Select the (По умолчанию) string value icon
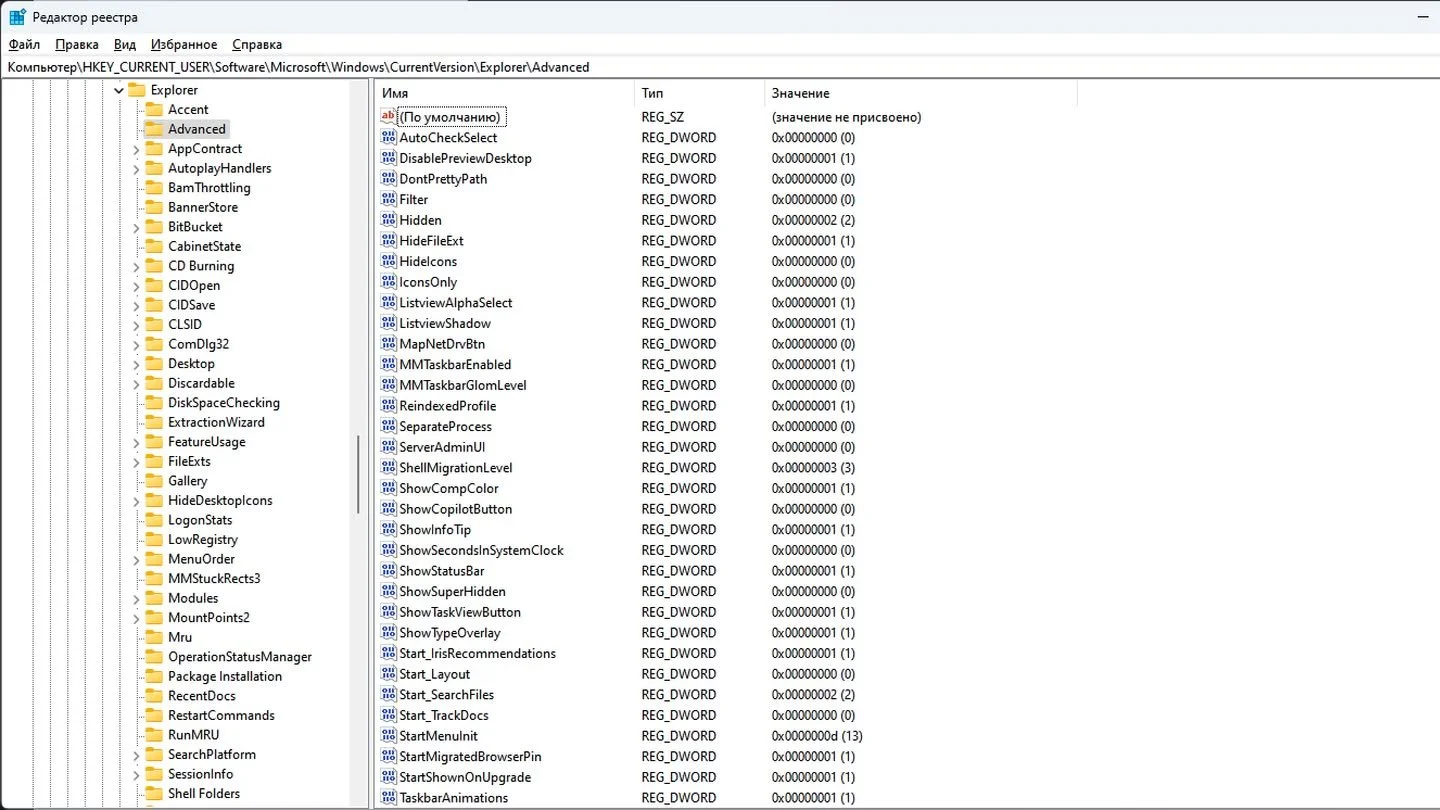 (389, 117)
